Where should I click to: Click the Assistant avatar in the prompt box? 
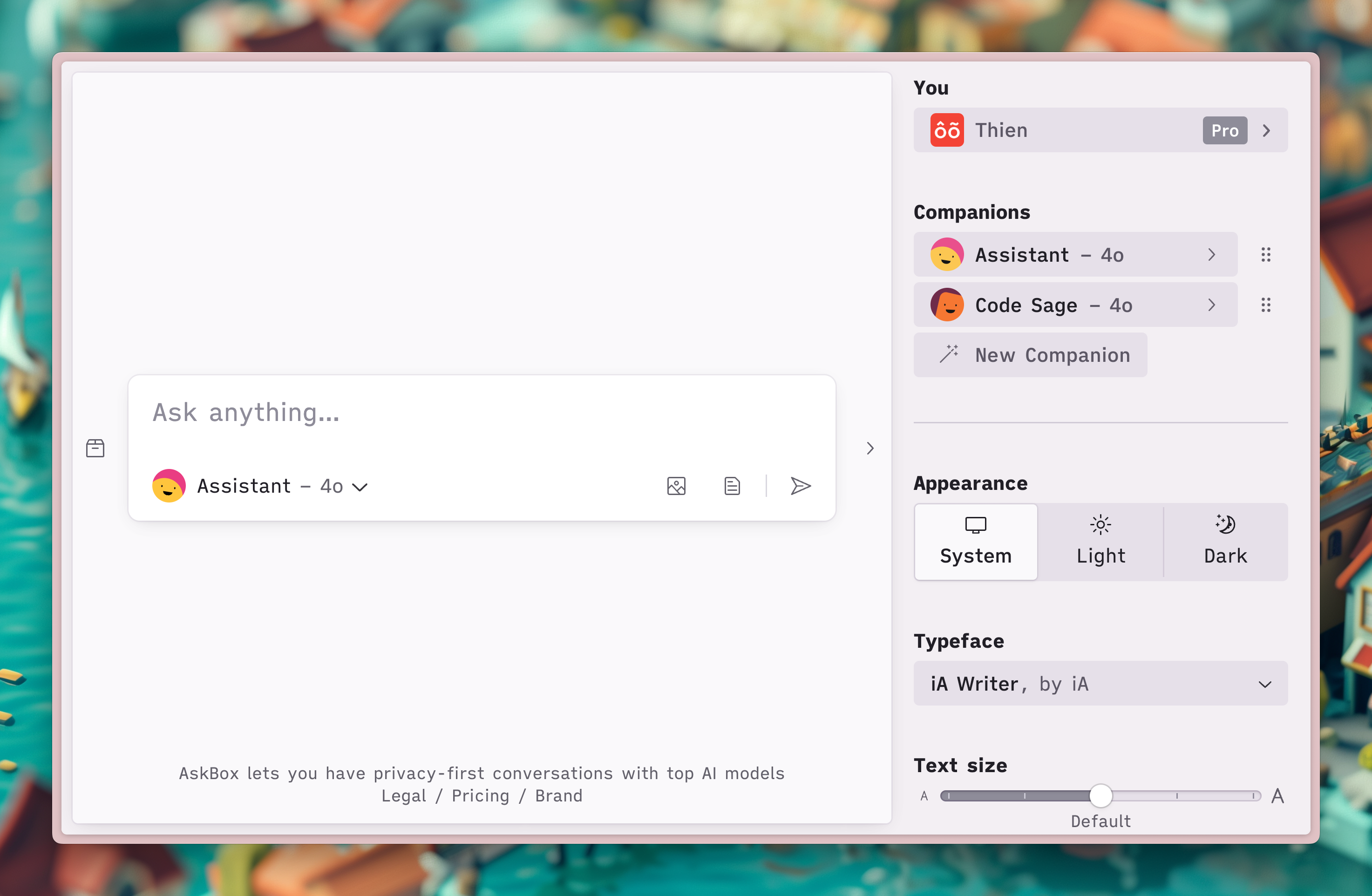point(169,485)
